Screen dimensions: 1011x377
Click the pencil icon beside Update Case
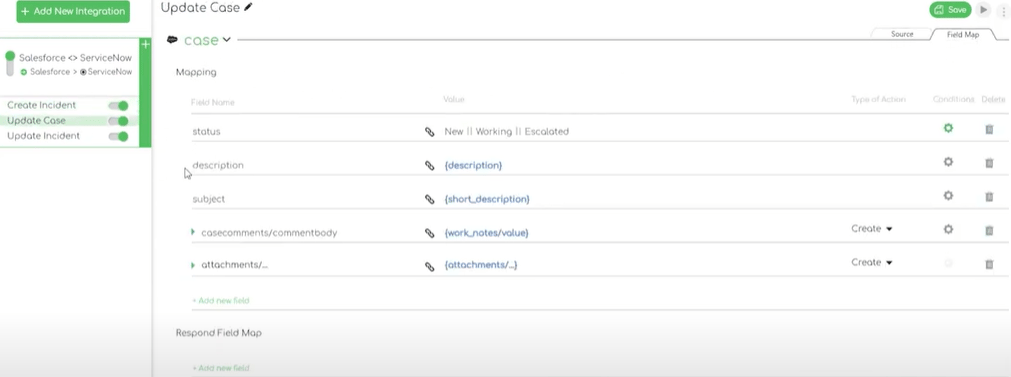249,8
